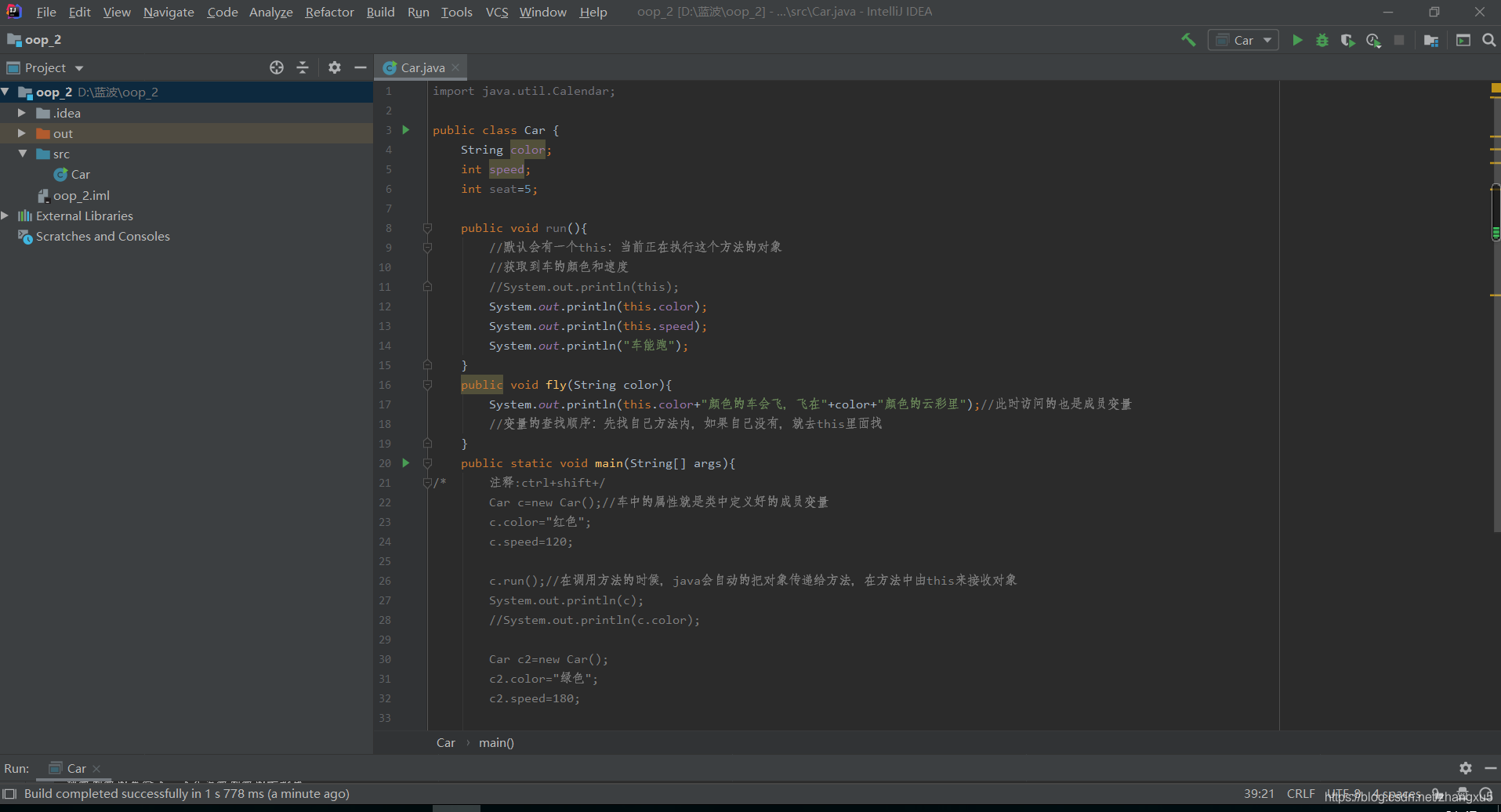Click the Stop square button in toolbar

pos(1399,40)
